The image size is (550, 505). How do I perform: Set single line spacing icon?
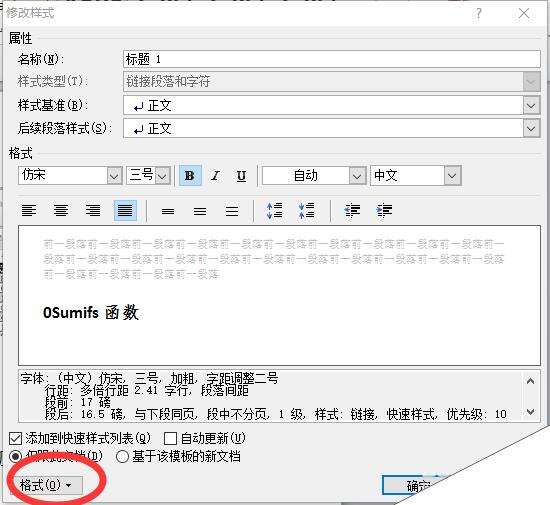pos(168,211)
